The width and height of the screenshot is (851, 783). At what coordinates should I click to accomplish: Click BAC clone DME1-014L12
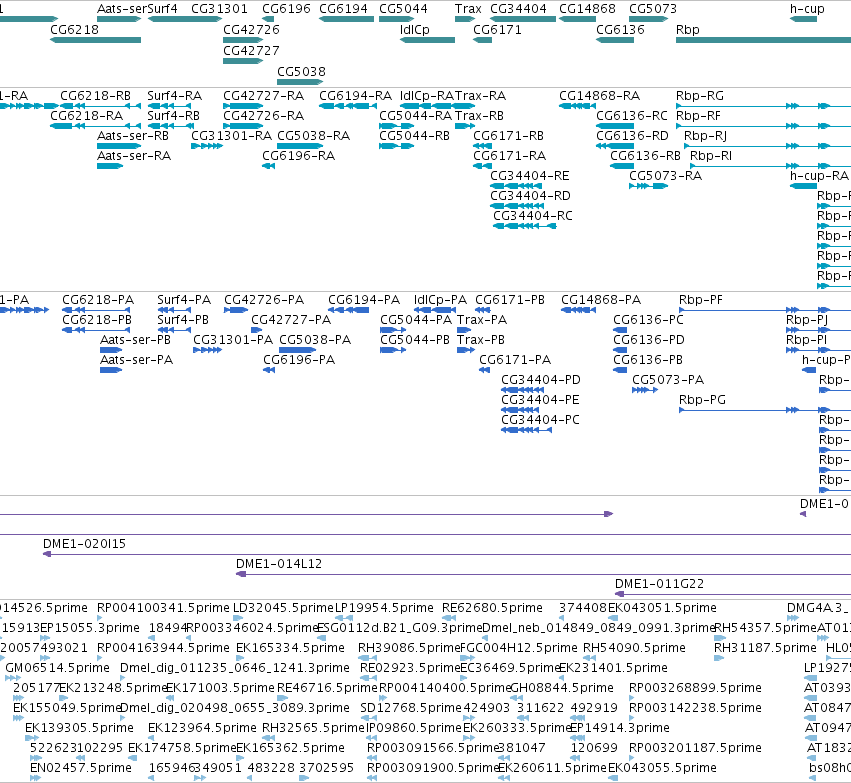pos(543,574)
